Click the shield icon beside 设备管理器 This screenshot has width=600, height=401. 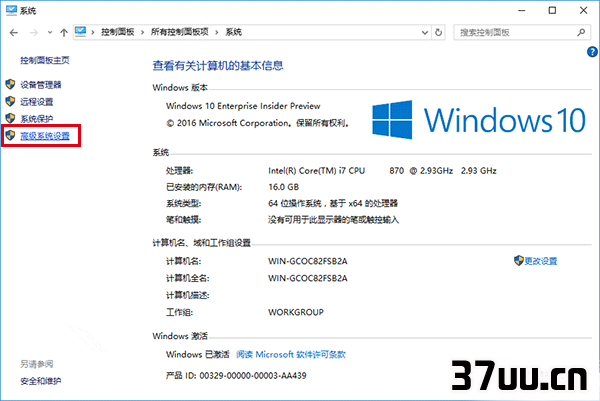pos(10,84)
